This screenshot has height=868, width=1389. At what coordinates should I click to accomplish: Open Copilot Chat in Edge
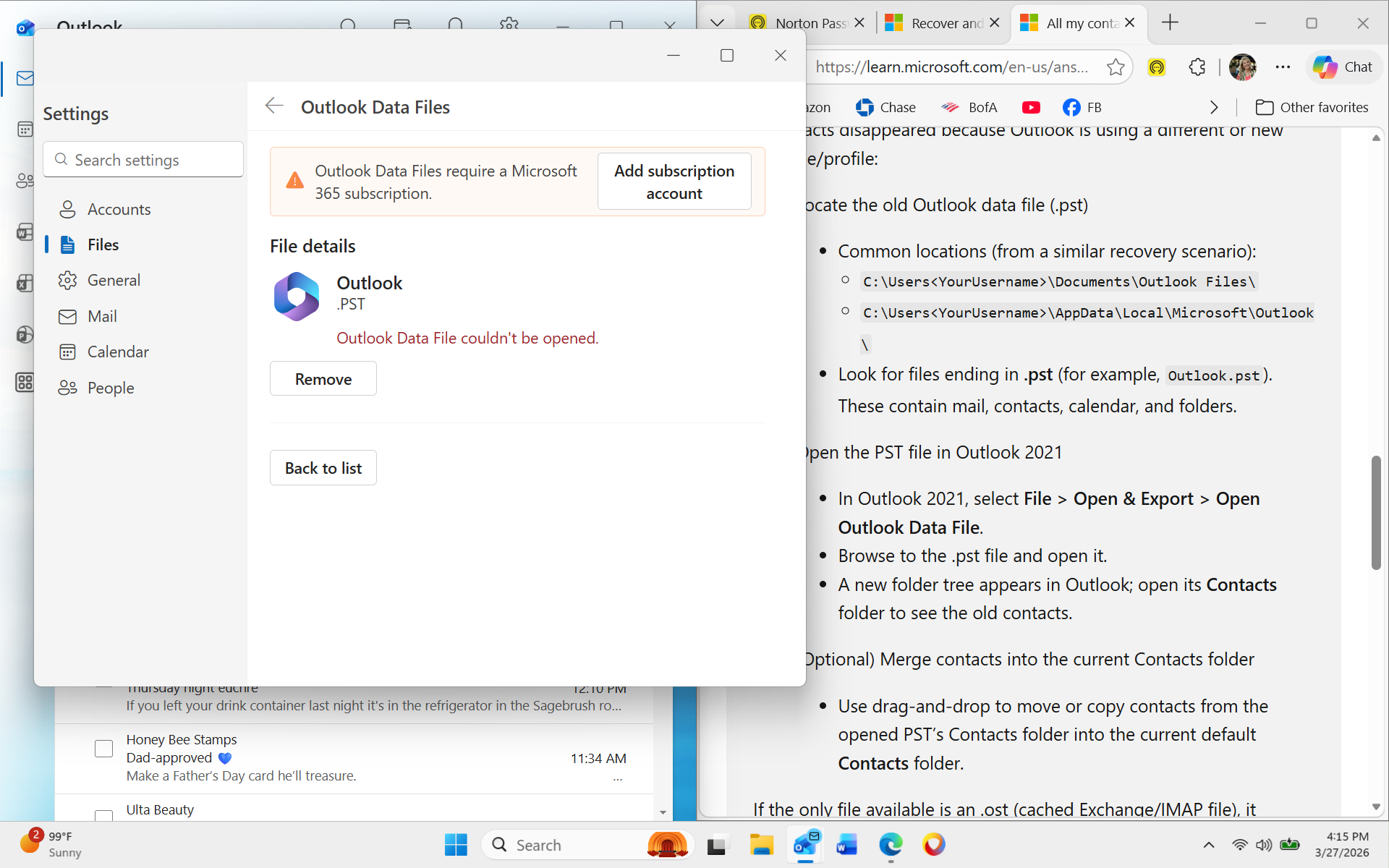[1343, 67]
